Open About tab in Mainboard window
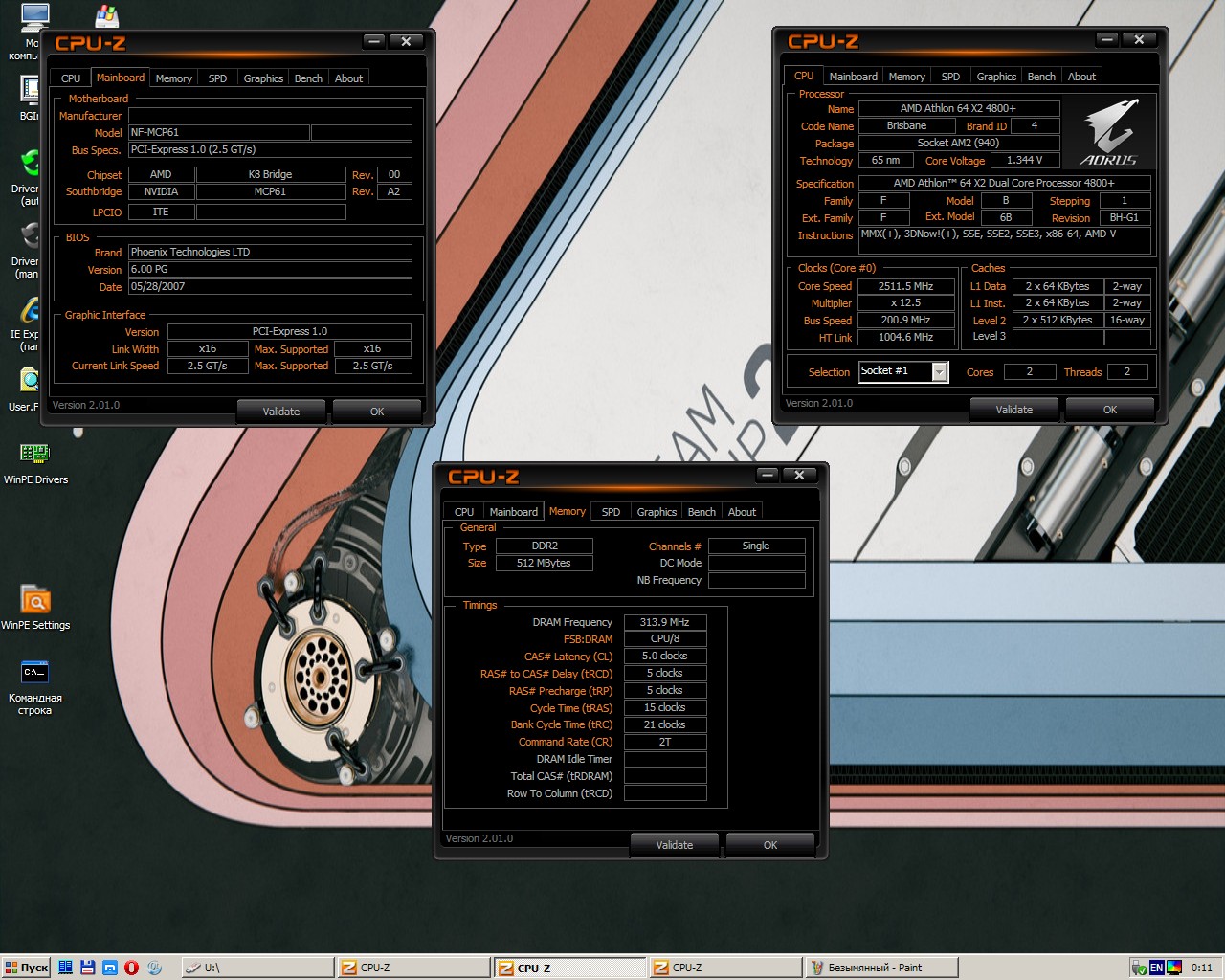The image size is (1225, 980). point(348,78)
